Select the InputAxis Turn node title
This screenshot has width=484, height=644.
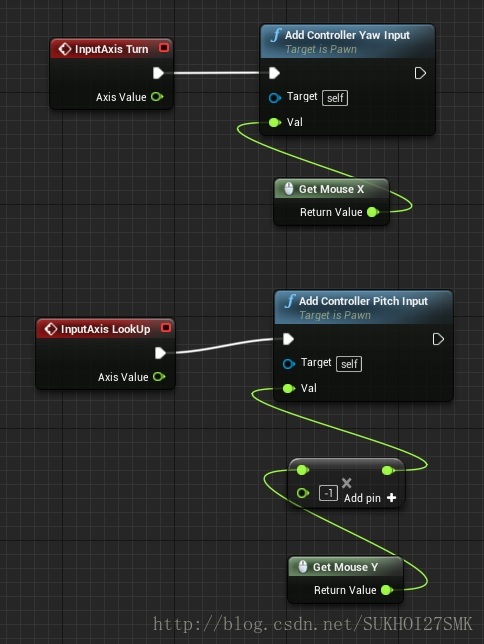pyautogui.click(x=111, y=49)
